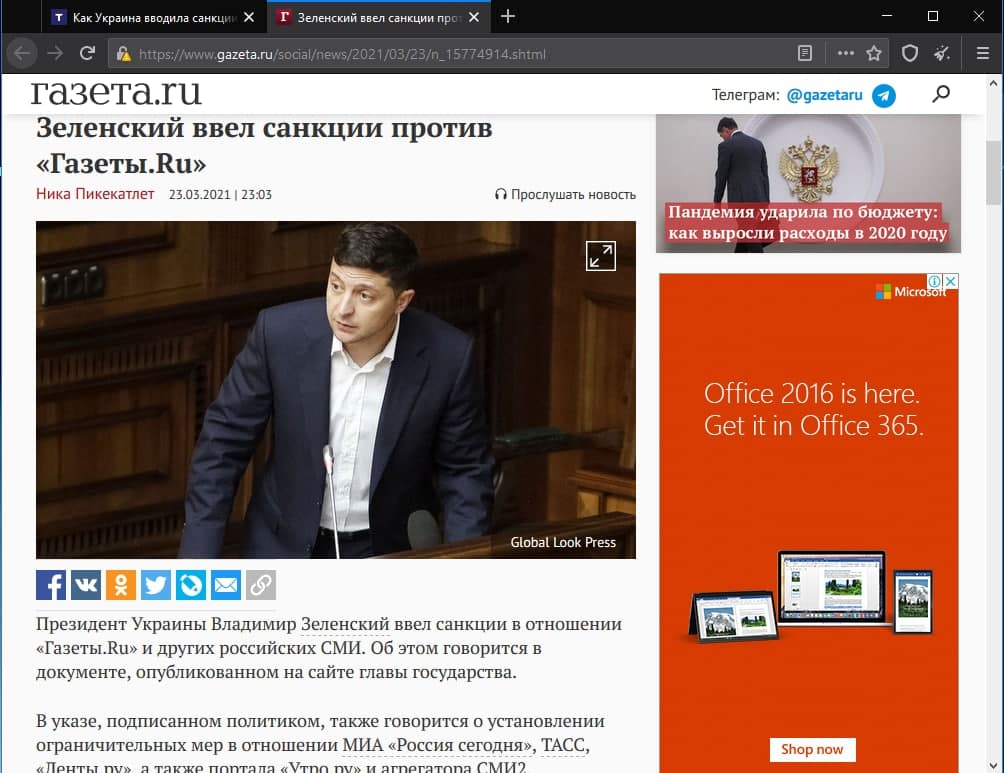Share article on Odnoklassniki

click(121, 585)
